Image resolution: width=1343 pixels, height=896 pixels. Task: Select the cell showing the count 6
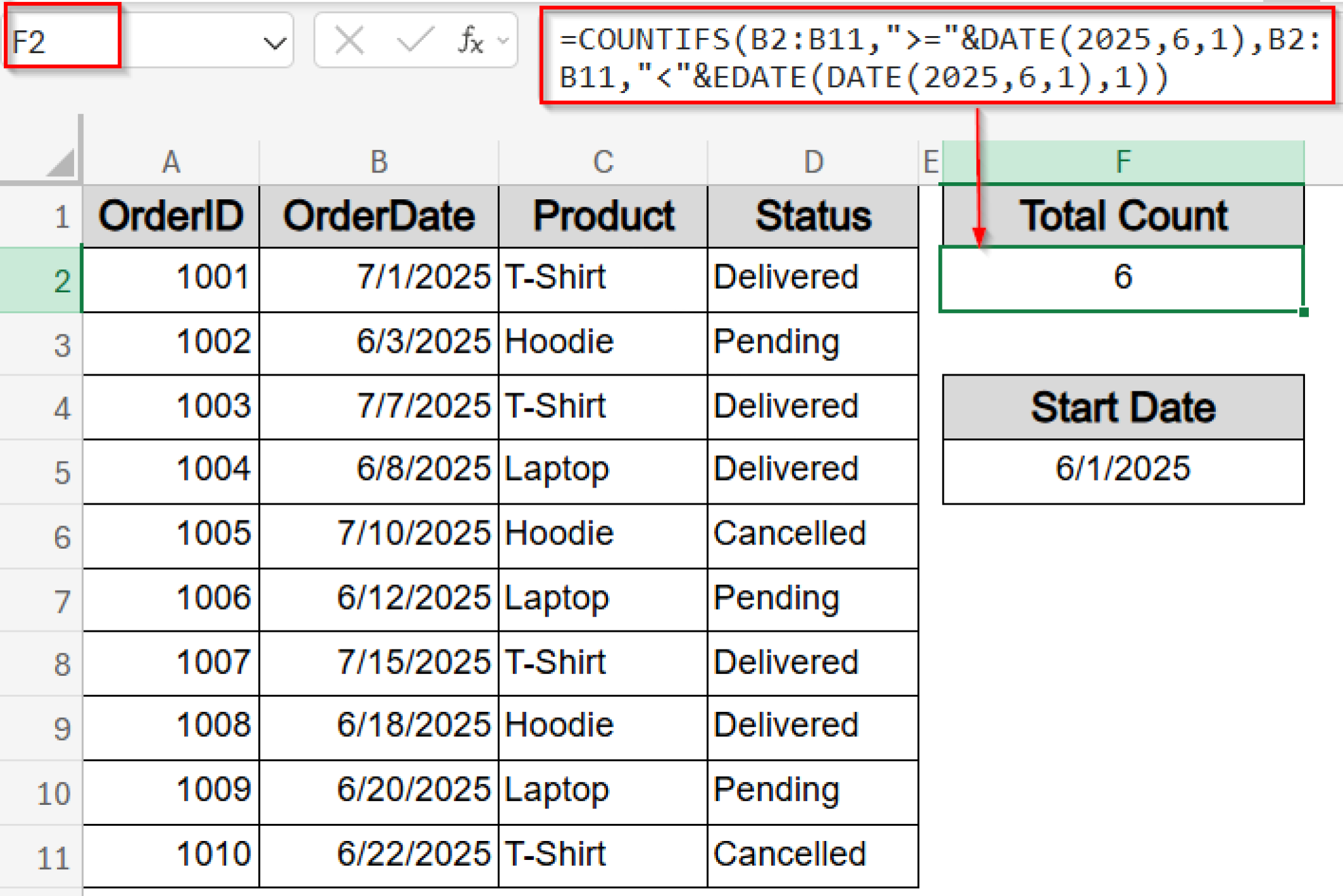(x=1123, y=277)
